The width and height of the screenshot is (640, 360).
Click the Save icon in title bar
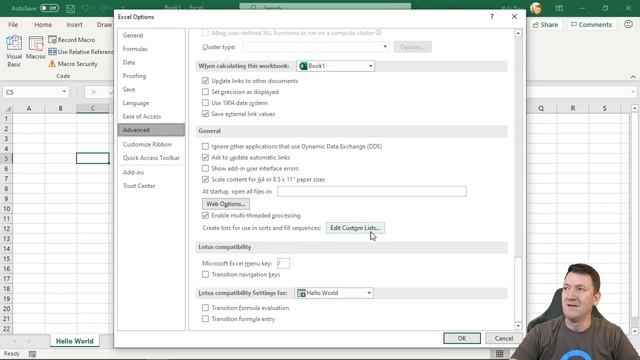coord(70,8)
